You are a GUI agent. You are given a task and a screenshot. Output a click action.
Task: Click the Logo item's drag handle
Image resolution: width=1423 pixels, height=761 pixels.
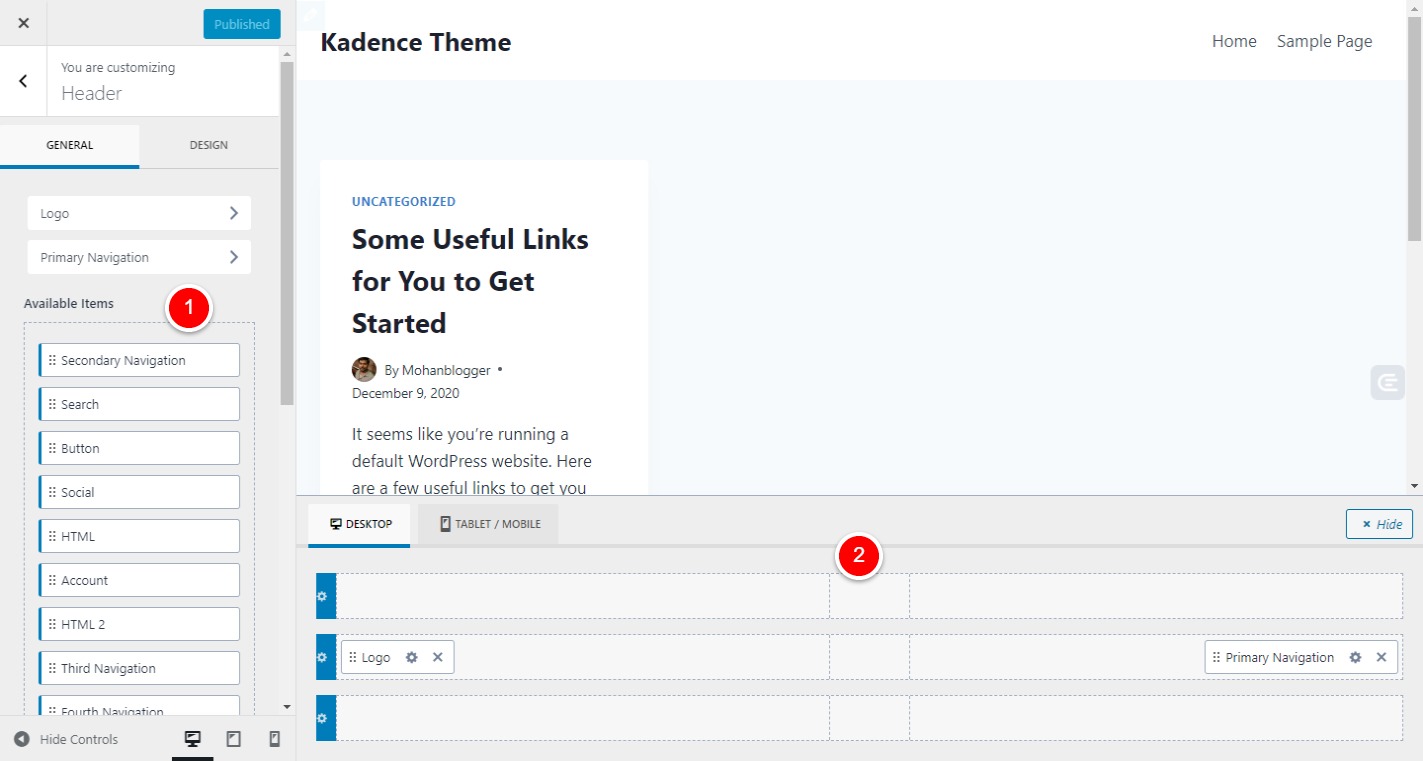click(352, 657)
